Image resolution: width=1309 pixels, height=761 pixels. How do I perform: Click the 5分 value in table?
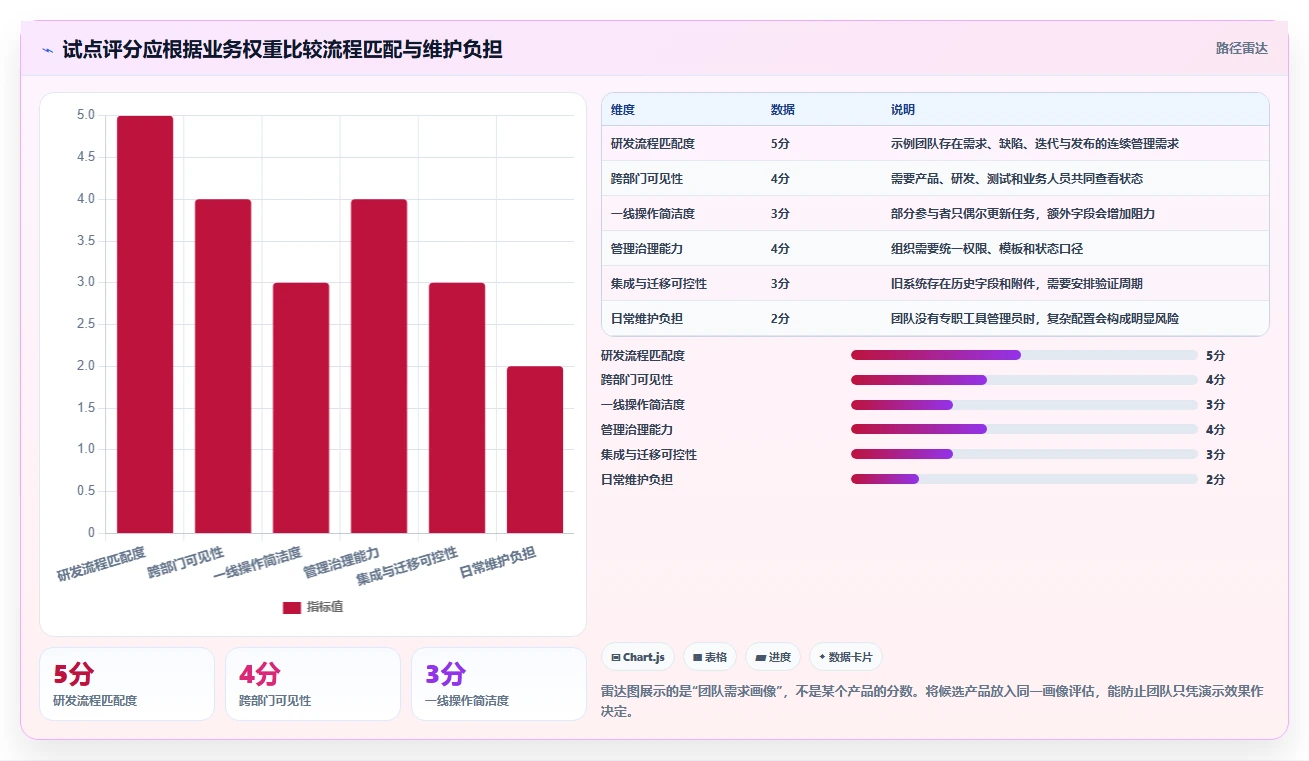780,144
